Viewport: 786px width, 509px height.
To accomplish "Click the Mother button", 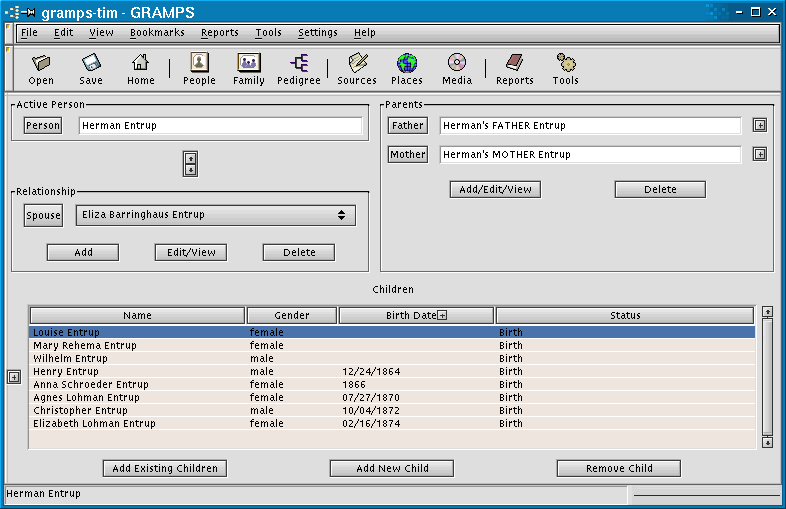I will pos(408,154).
